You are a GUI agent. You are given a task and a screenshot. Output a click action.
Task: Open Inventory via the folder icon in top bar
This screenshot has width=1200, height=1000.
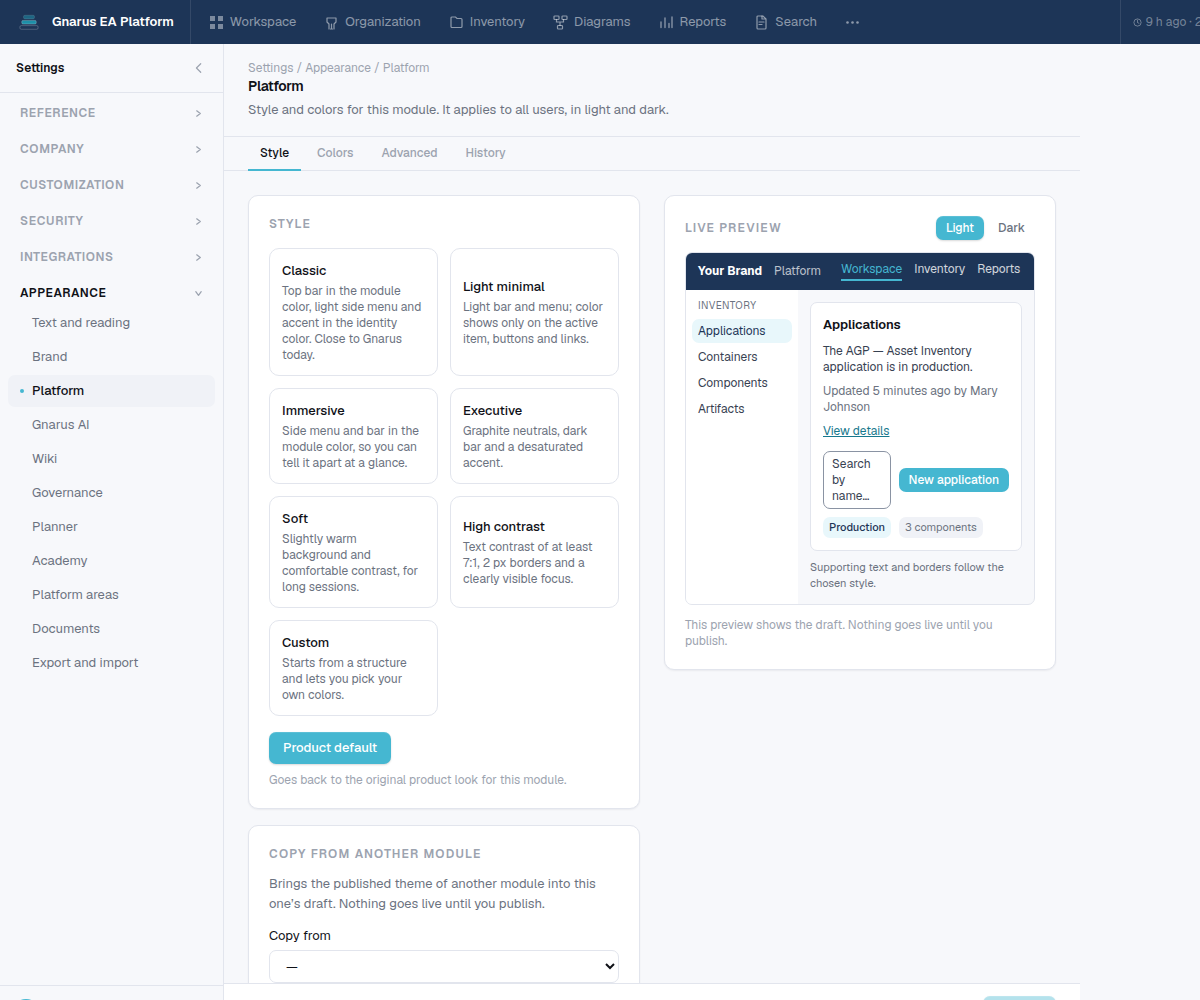pos(456,22)
